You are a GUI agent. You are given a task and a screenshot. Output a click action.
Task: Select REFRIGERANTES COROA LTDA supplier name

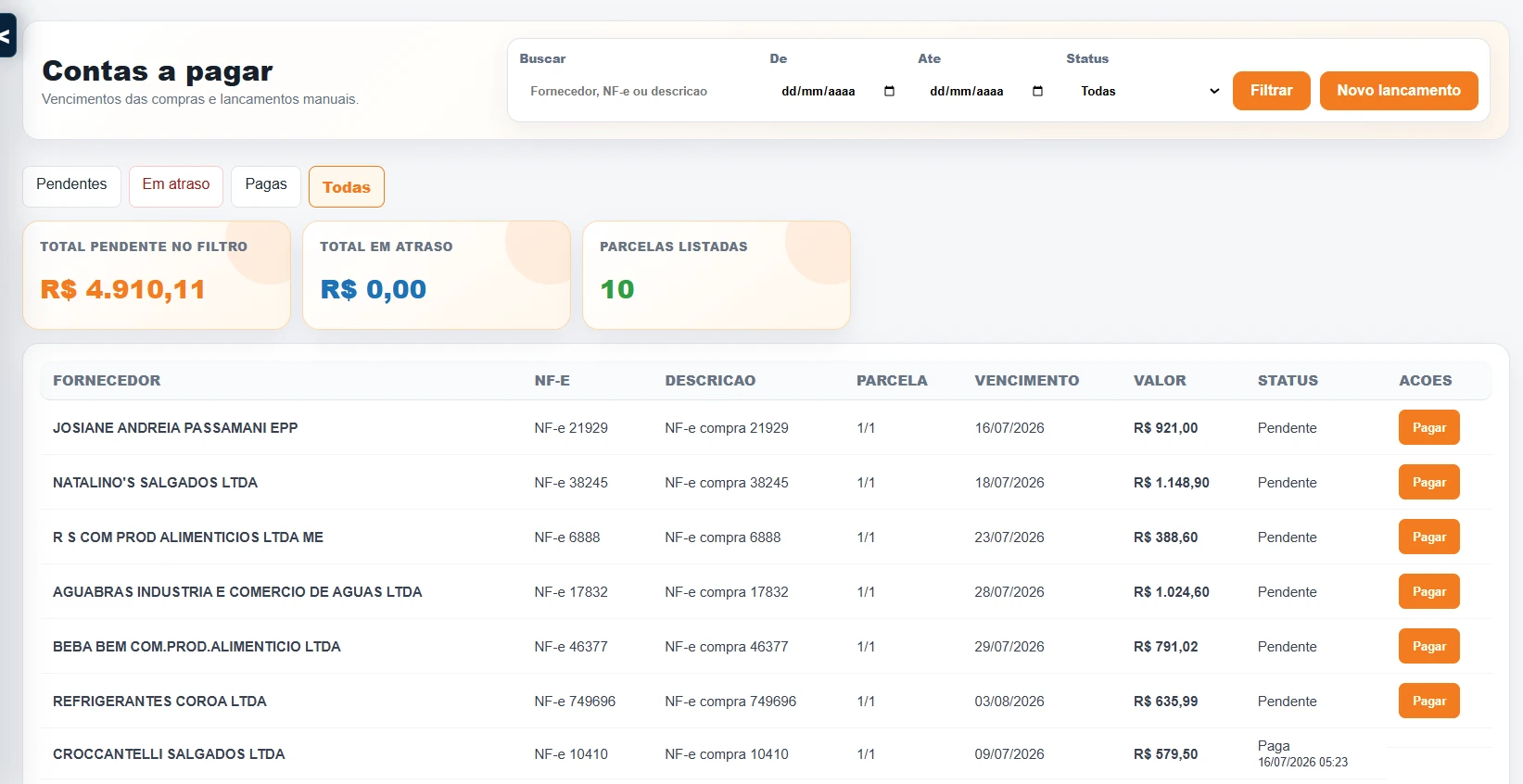(x=159, y=702)
